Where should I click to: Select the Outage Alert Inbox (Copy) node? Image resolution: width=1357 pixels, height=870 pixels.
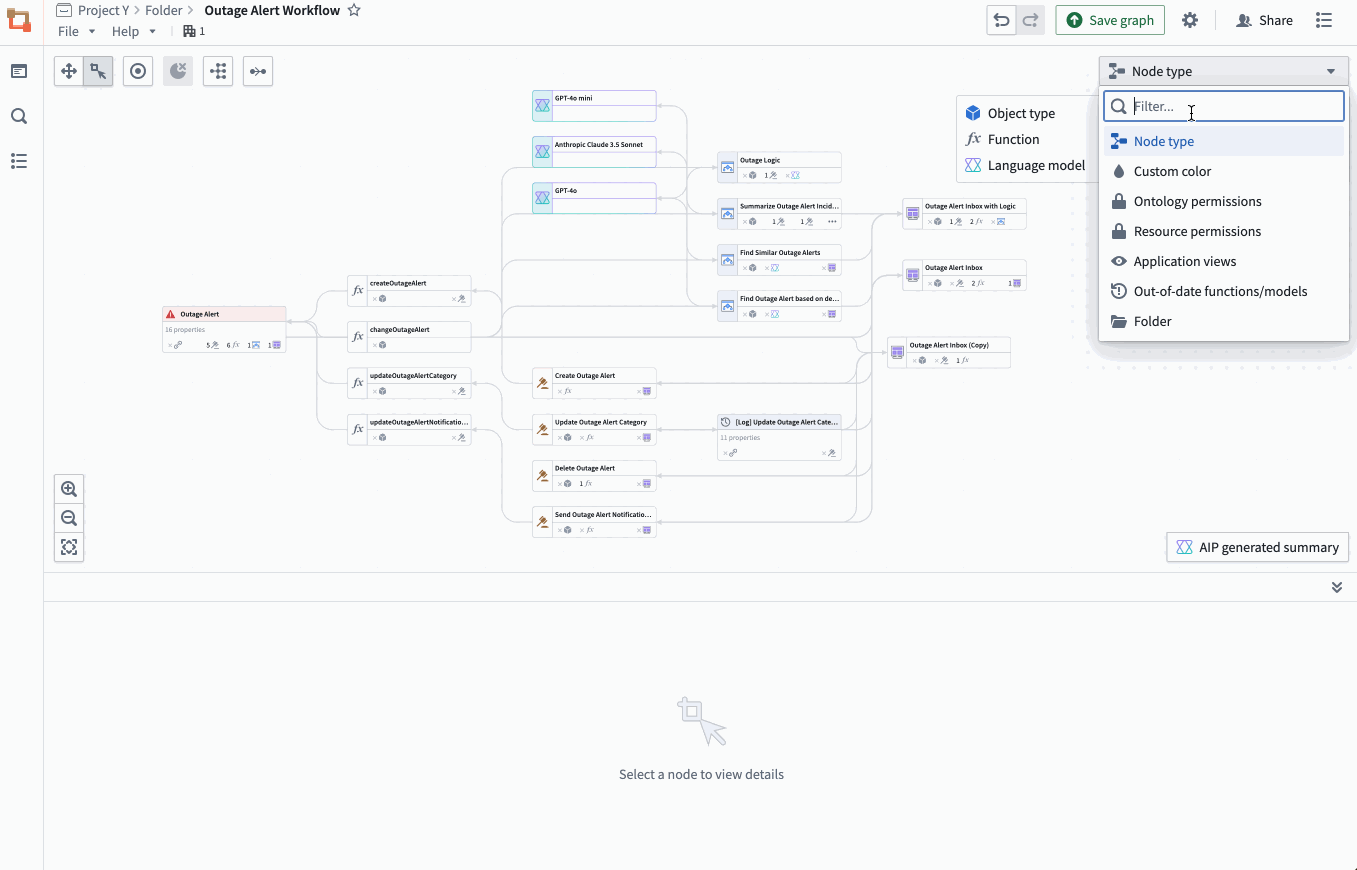point(949,352)
